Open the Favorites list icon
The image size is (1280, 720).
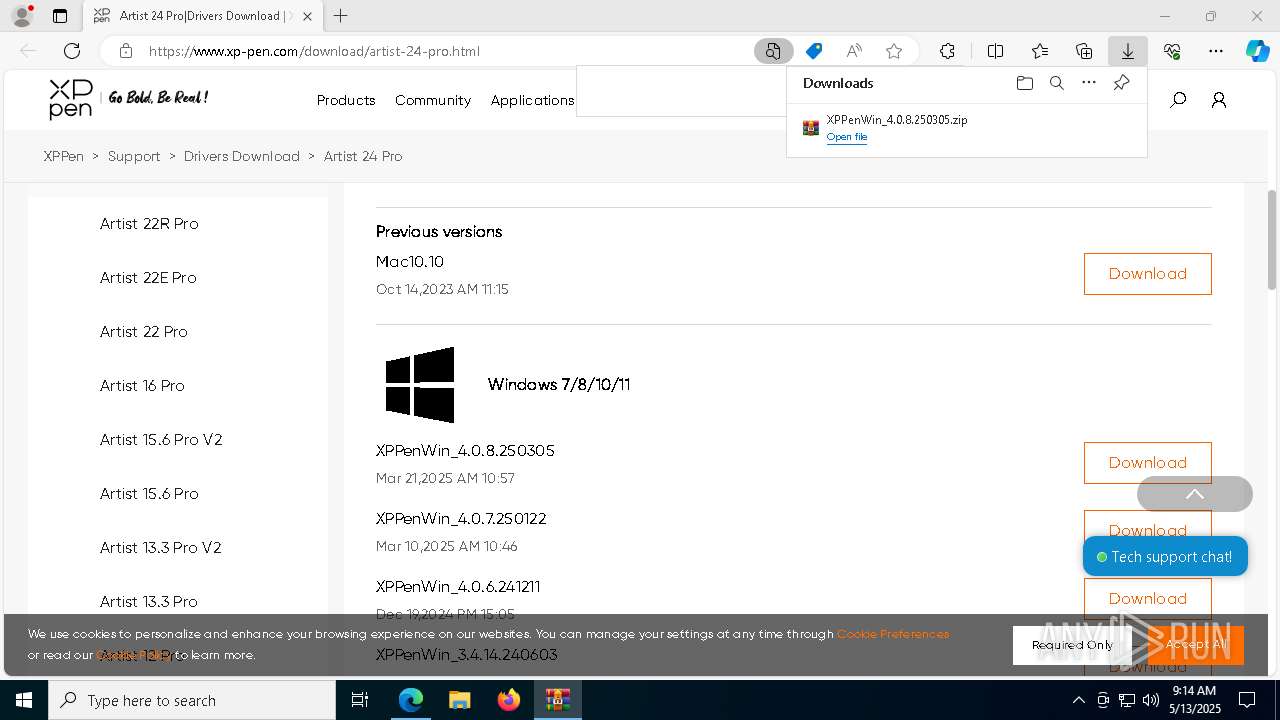click(x=1040, y=51)
